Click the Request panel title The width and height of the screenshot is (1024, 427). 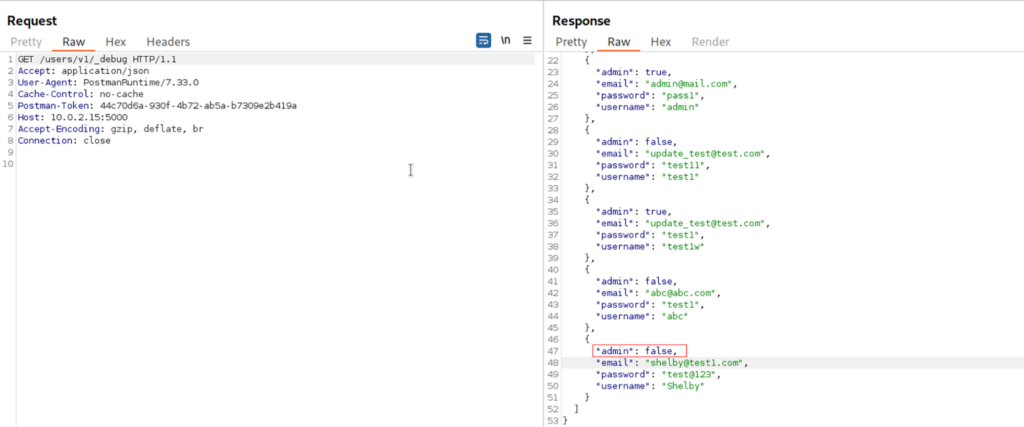[32, 21]
